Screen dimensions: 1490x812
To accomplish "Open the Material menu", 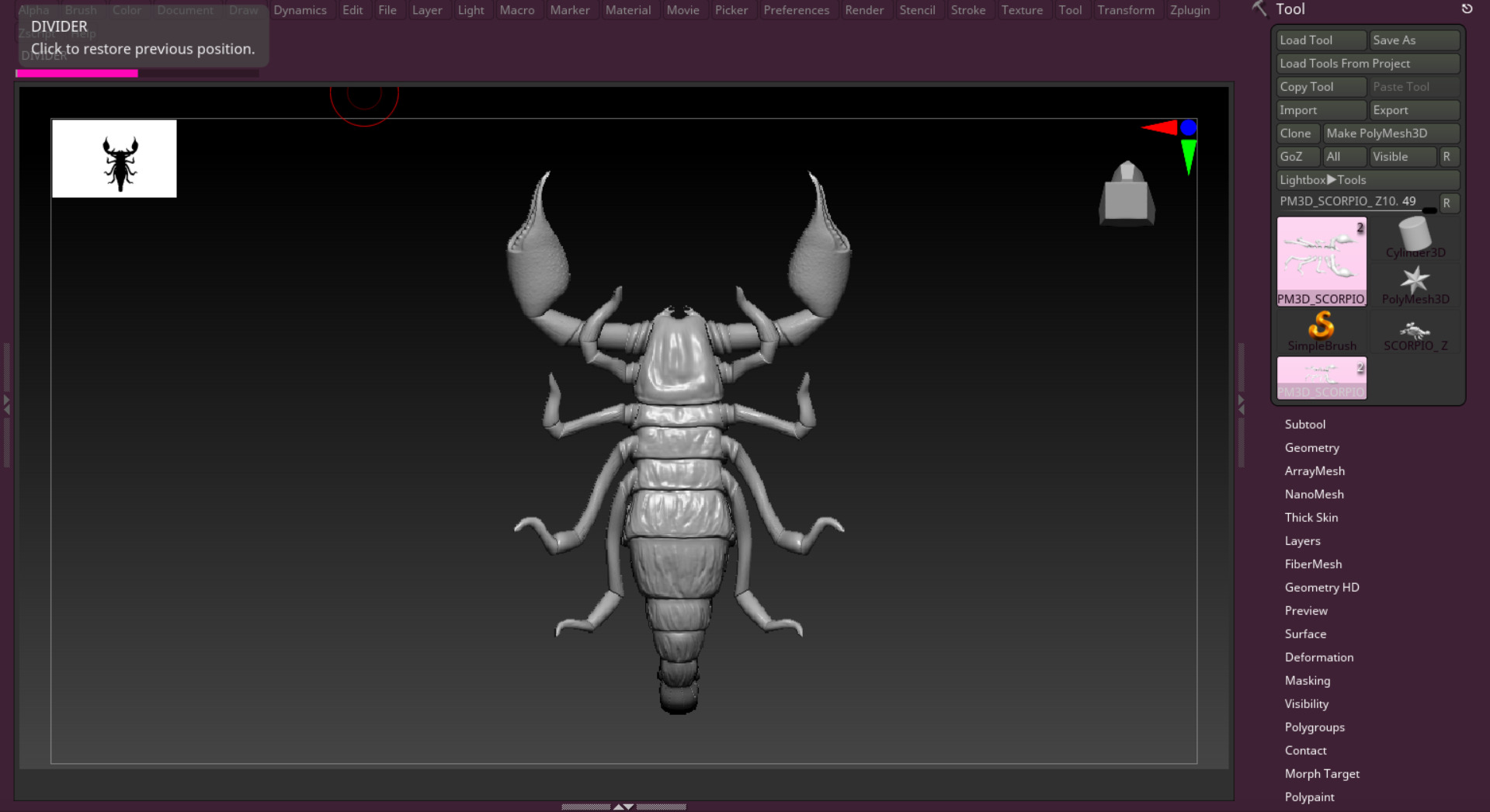I will point(628,10).
